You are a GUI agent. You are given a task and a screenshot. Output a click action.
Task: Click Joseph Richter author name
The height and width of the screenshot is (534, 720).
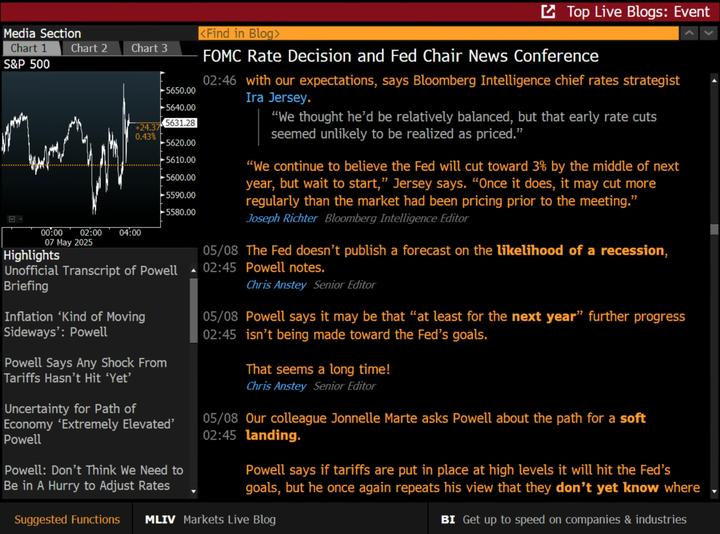pos(282,217)
